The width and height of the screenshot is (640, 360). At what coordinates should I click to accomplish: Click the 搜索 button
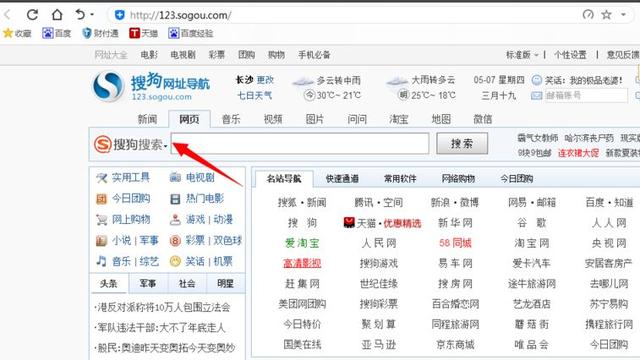click(462, 143)
